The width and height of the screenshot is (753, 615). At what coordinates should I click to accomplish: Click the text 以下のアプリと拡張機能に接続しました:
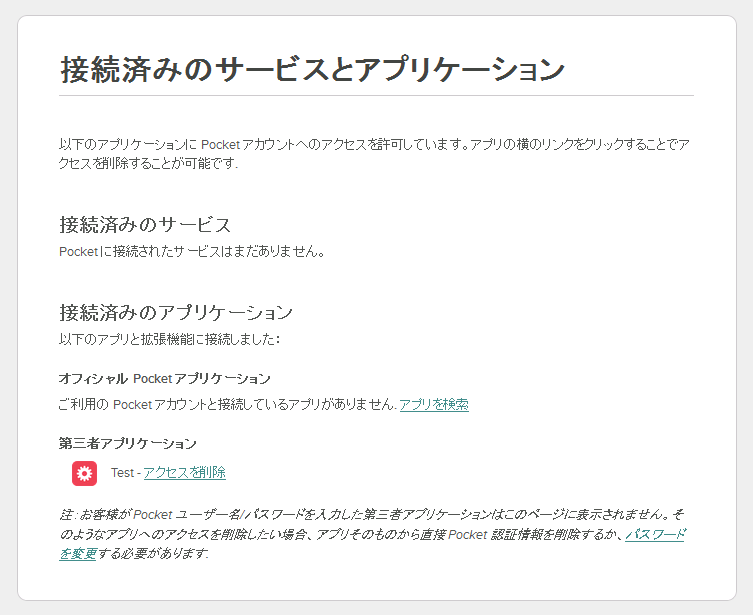pos(169,339)
